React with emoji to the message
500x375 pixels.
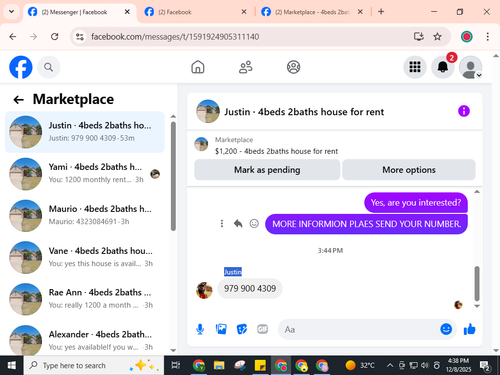click(254, 224)
